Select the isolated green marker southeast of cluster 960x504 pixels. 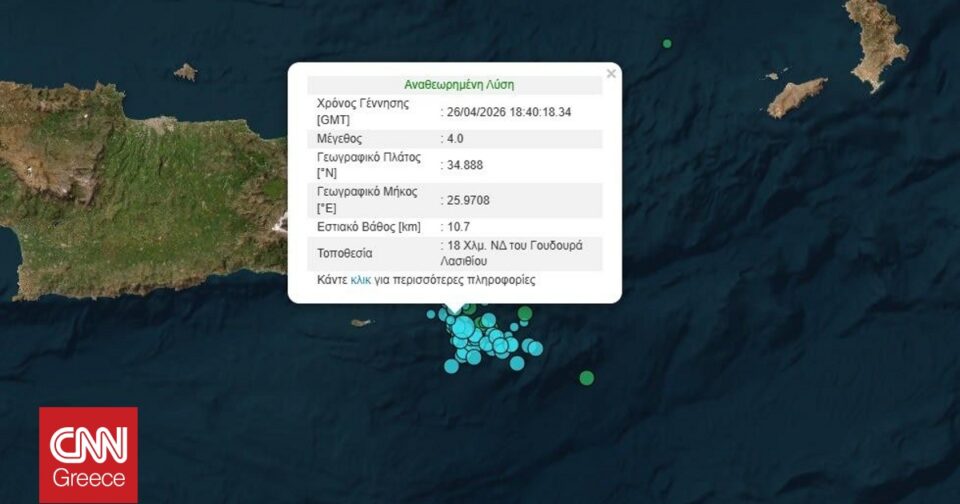coord(587,377)
